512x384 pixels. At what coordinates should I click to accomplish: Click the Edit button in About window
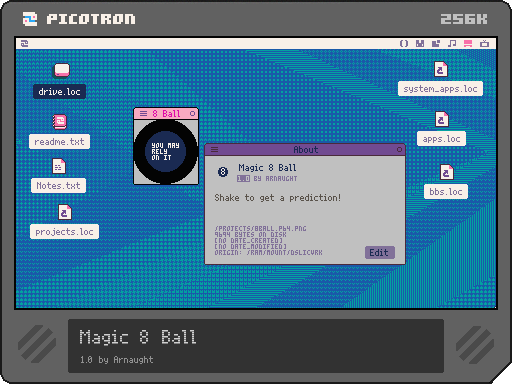[x=380, y=252]
